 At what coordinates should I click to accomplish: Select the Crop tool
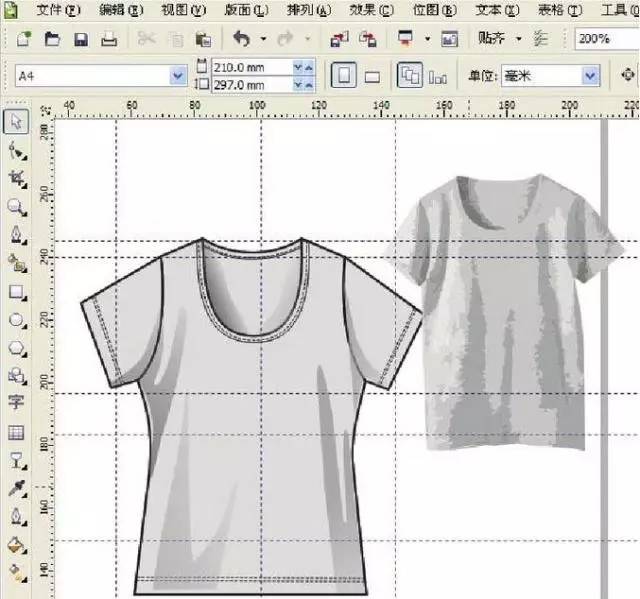tap(16, 179)
